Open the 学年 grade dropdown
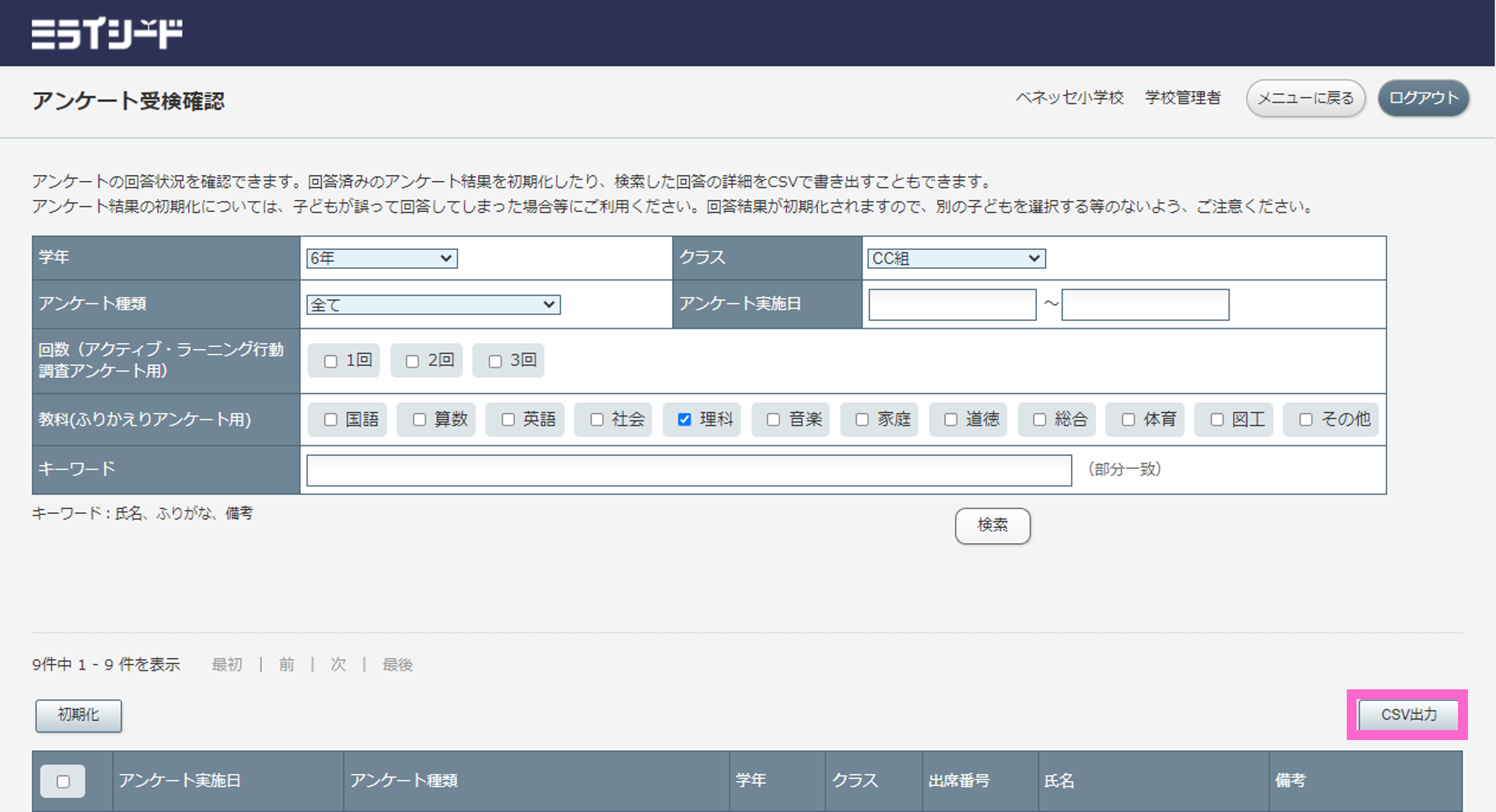This screenshot has height=812, width=1496. pyautogui.click(x=381, y=258)
